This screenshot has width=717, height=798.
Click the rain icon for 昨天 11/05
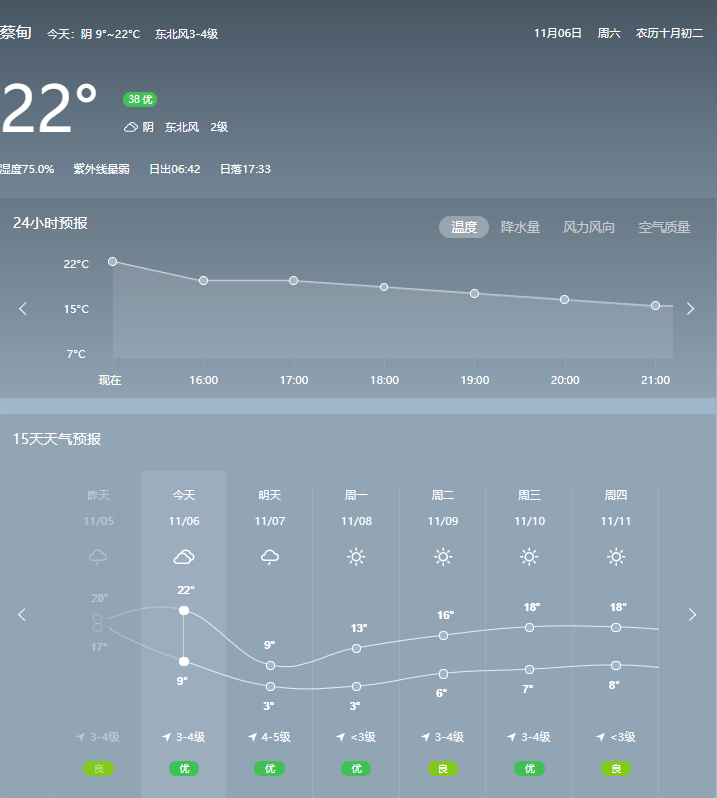click(98, 557)
